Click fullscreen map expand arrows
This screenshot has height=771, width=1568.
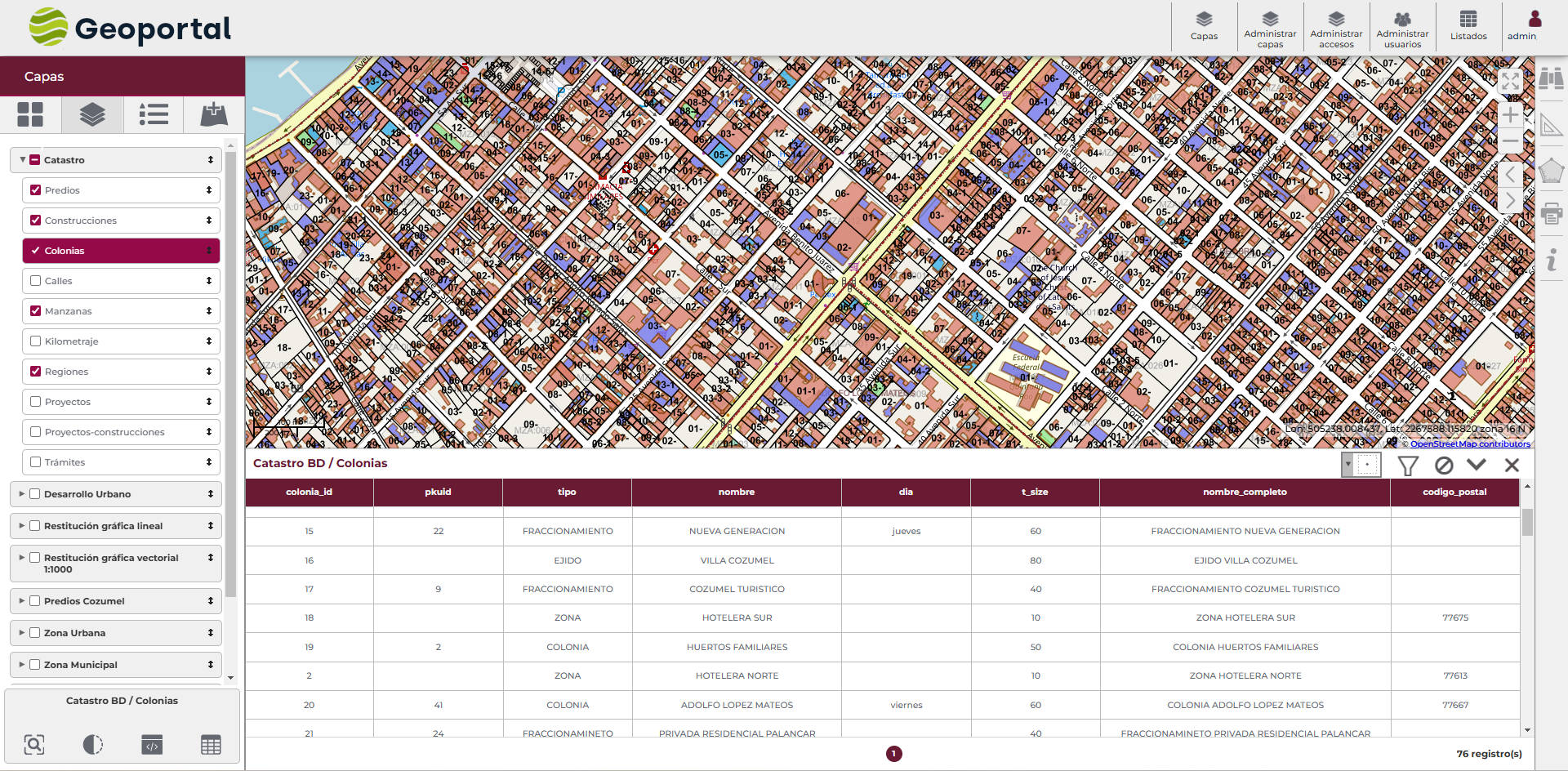click(x=1510, y=81)
